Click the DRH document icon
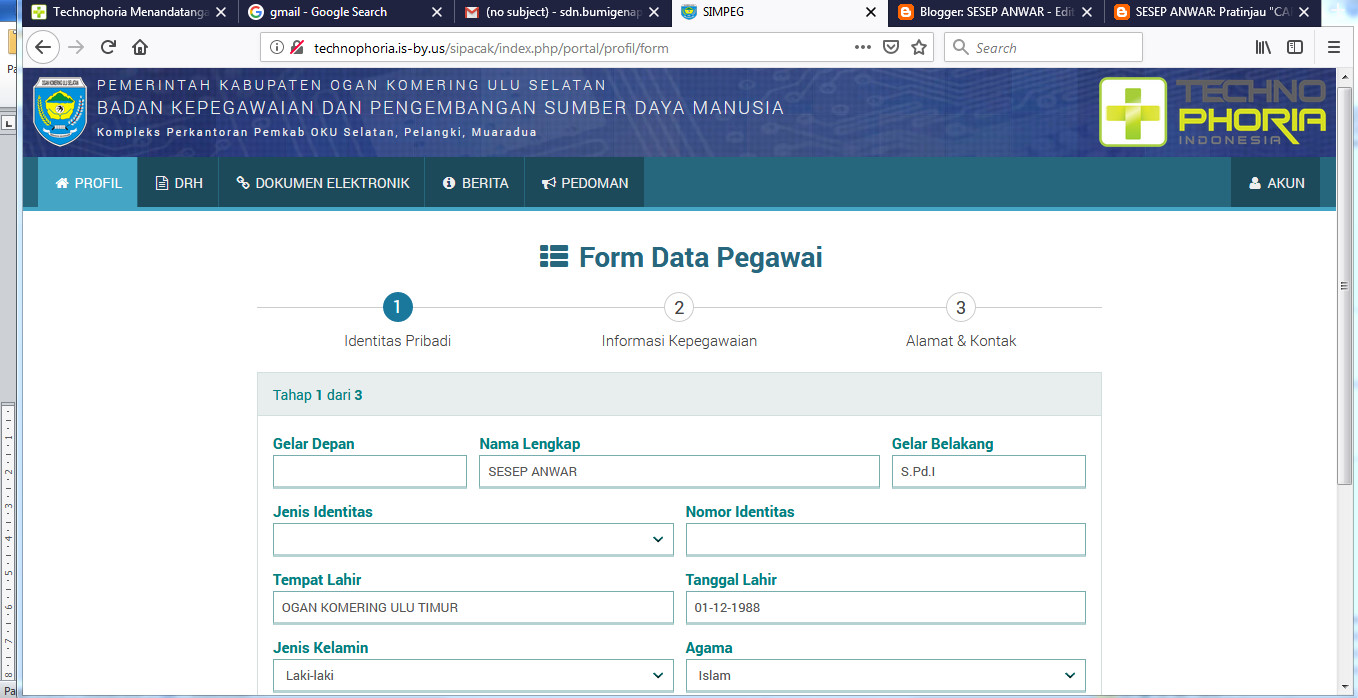 tap(160, 182)
